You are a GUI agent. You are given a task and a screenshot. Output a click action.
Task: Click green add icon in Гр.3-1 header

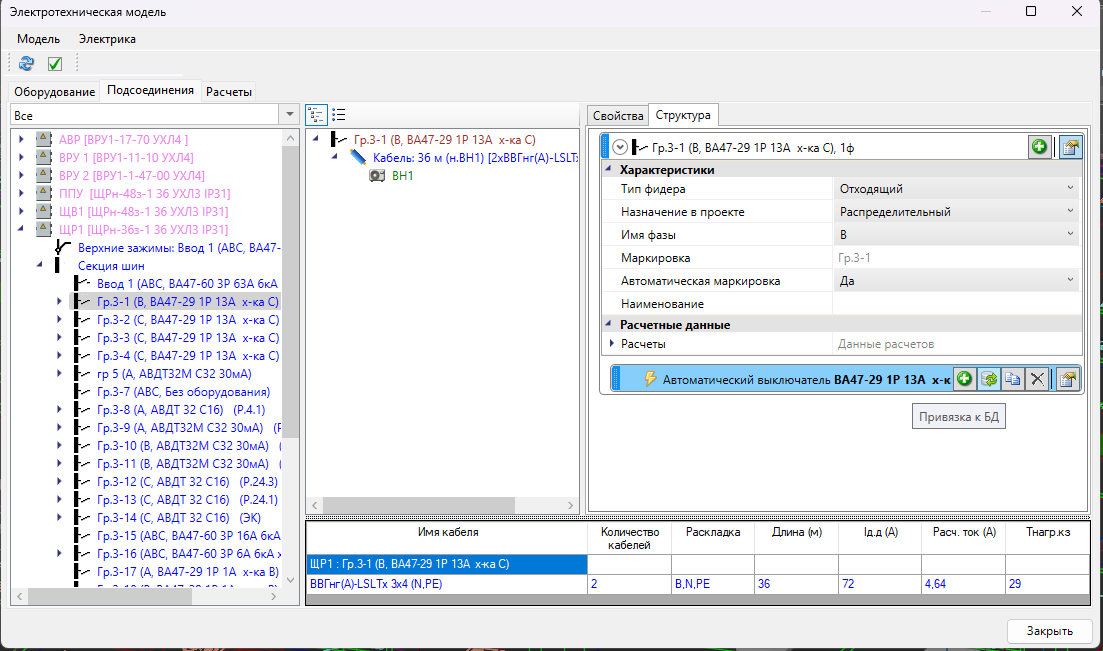pos(1040,147)
